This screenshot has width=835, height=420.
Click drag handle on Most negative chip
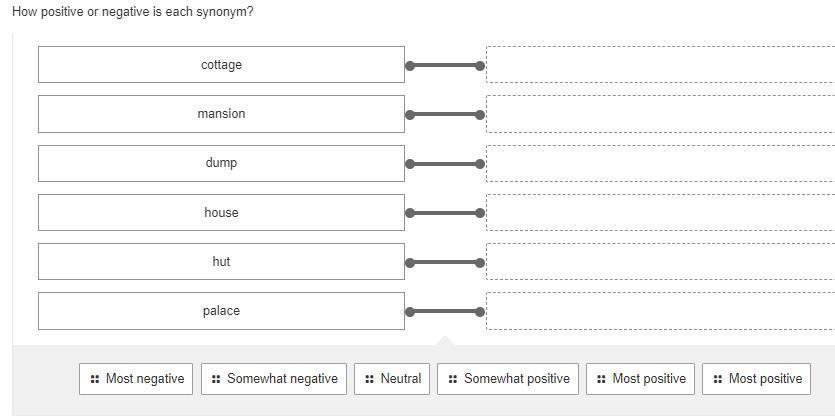click(x=95, y=379)
